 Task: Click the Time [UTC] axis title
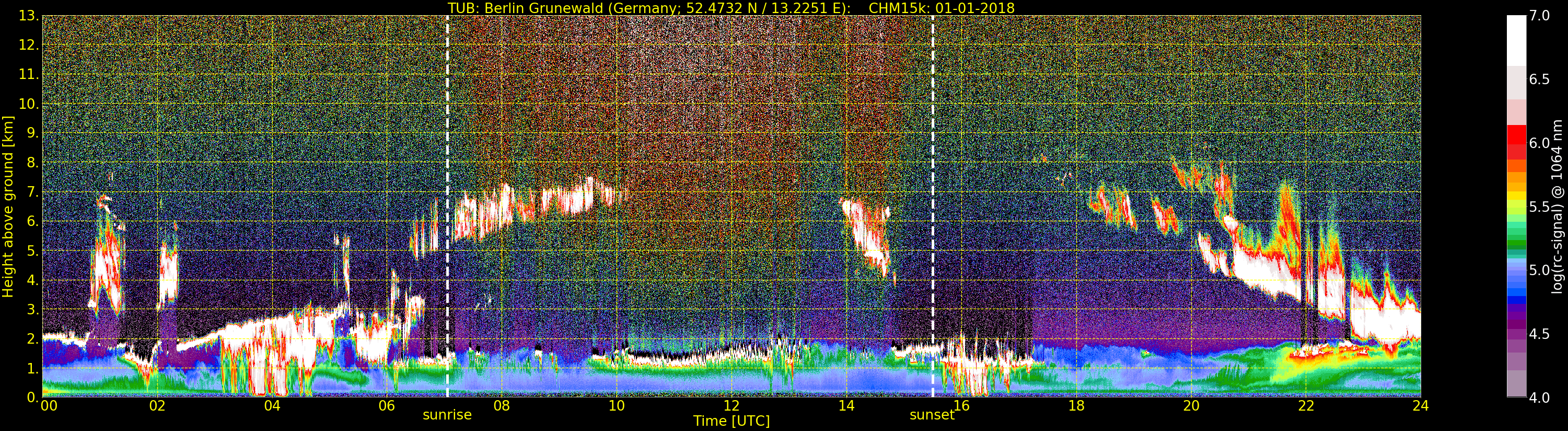[731, 421]
